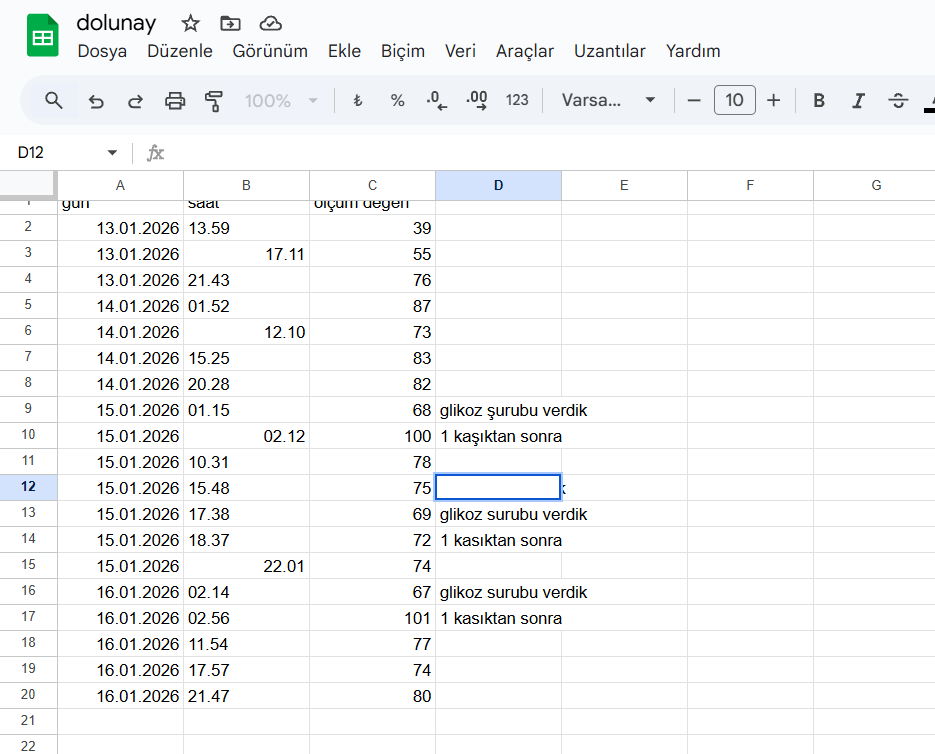Select column C header
The image size is (935, 754).
(x=372, y=186)
